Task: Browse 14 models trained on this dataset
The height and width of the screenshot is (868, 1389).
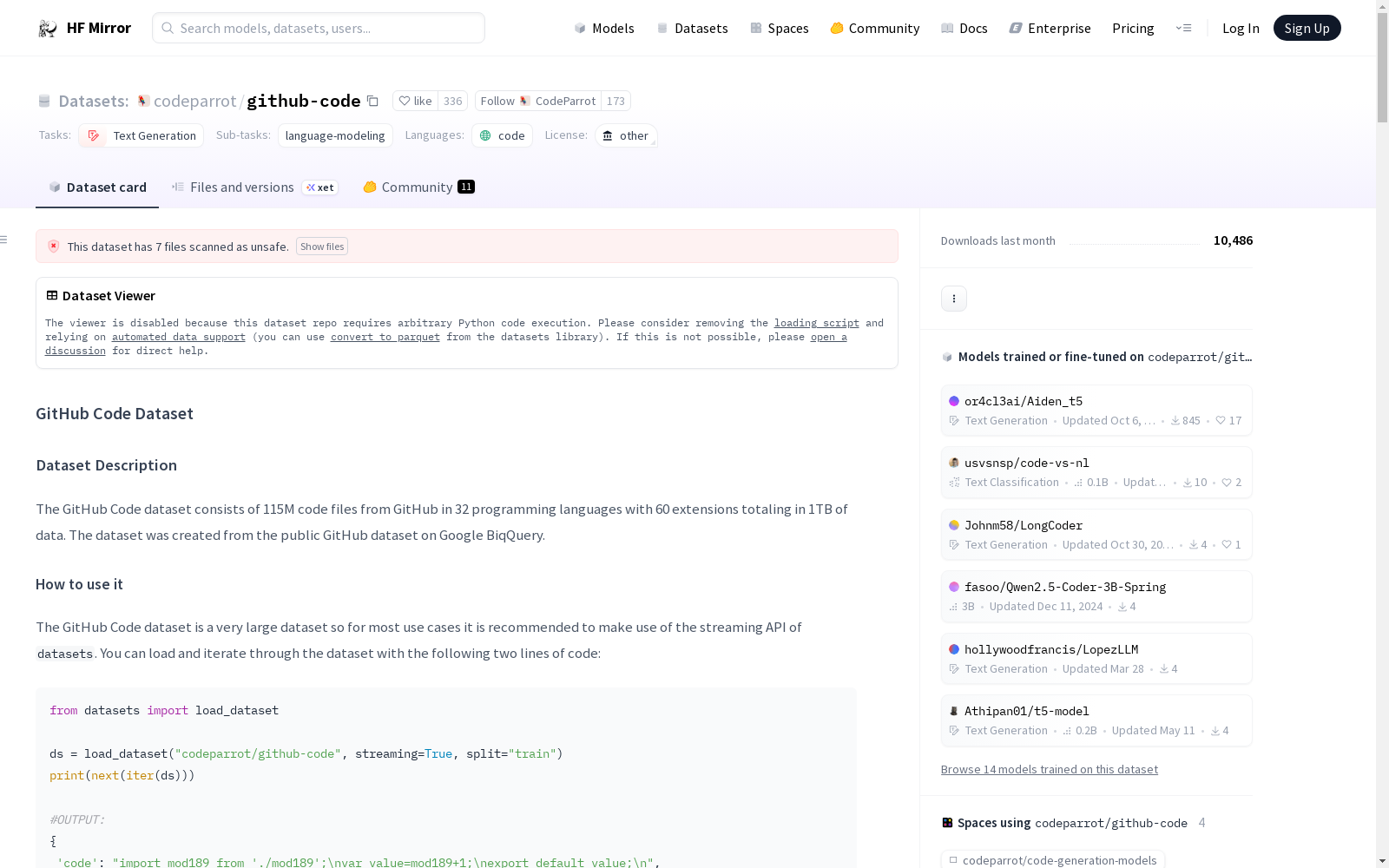Action: pyautogui.click(x=1050, y=769)
